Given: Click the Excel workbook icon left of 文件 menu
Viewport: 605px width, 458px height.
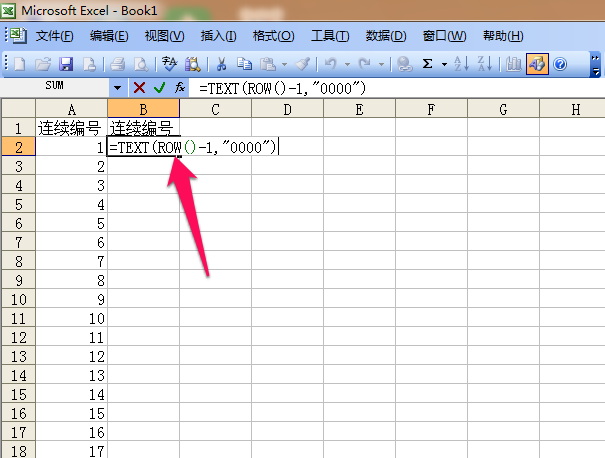Looking at the screenshot, I should [18, 35].
